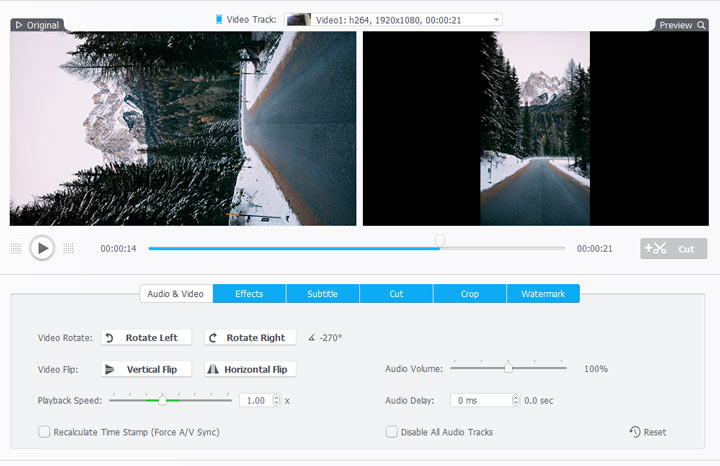Open the Watermark tab
The image size is (720, 466).
(543, 294)
